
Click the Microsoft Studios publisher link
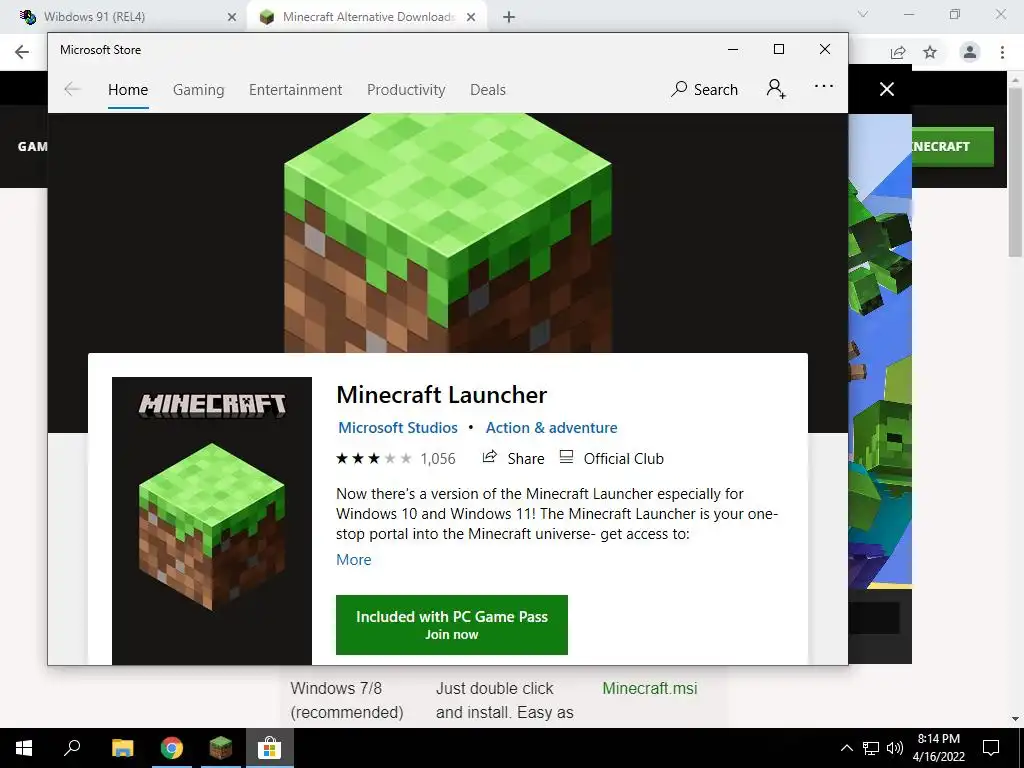tap(398, 428)
